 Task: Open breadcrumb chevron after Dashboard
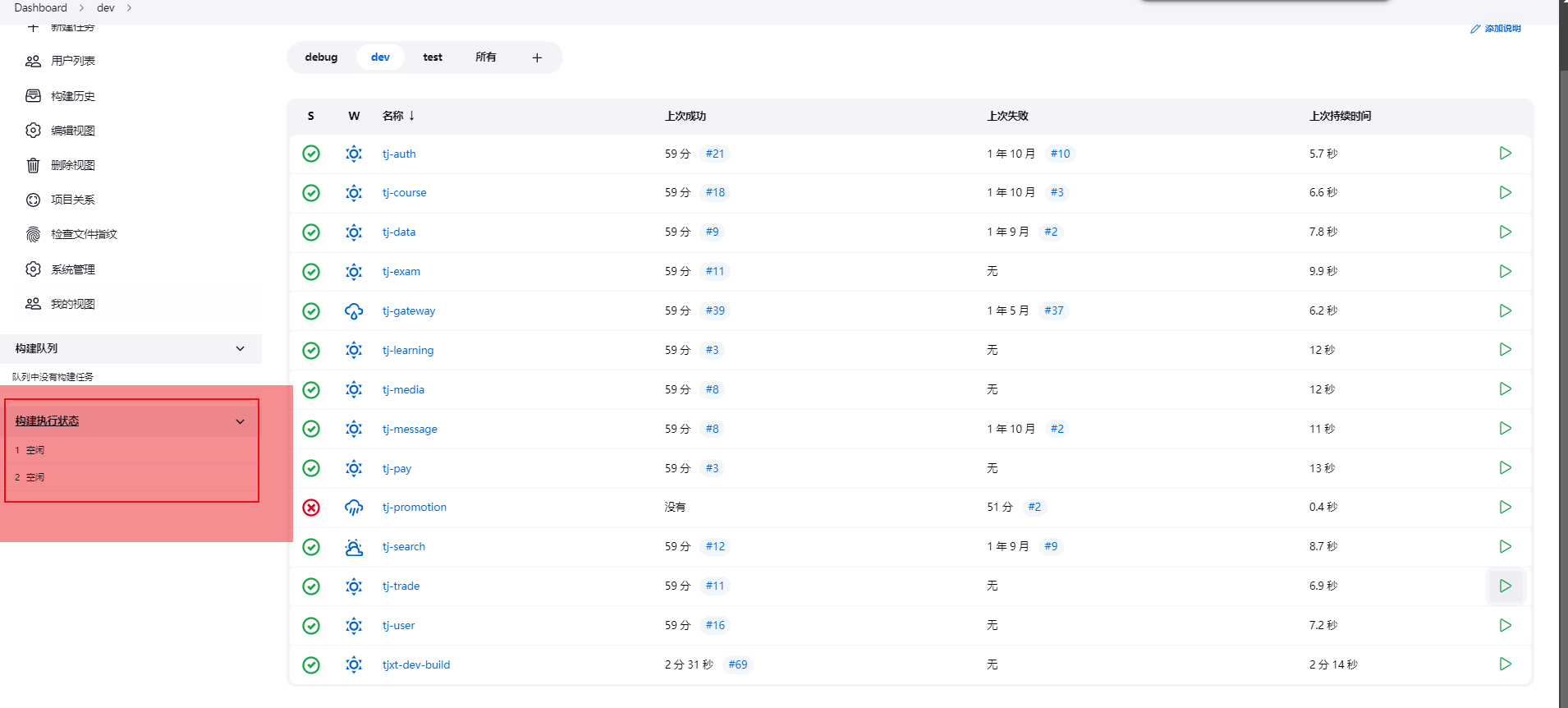(81, 8)
